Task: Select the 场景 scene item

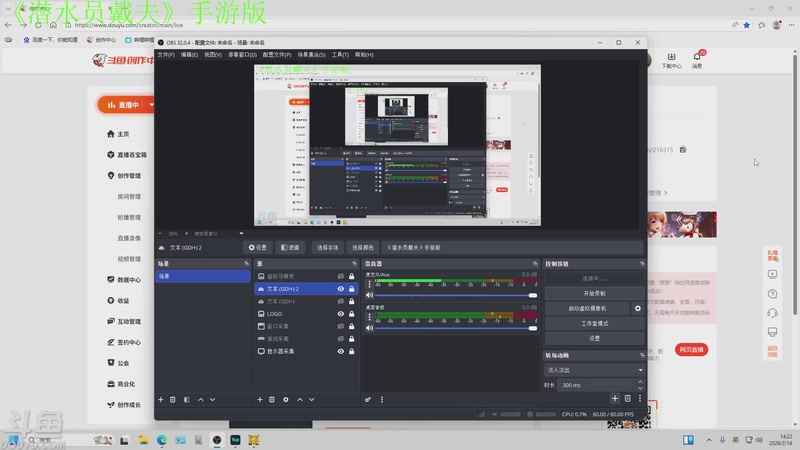Action: pos(203,276)
